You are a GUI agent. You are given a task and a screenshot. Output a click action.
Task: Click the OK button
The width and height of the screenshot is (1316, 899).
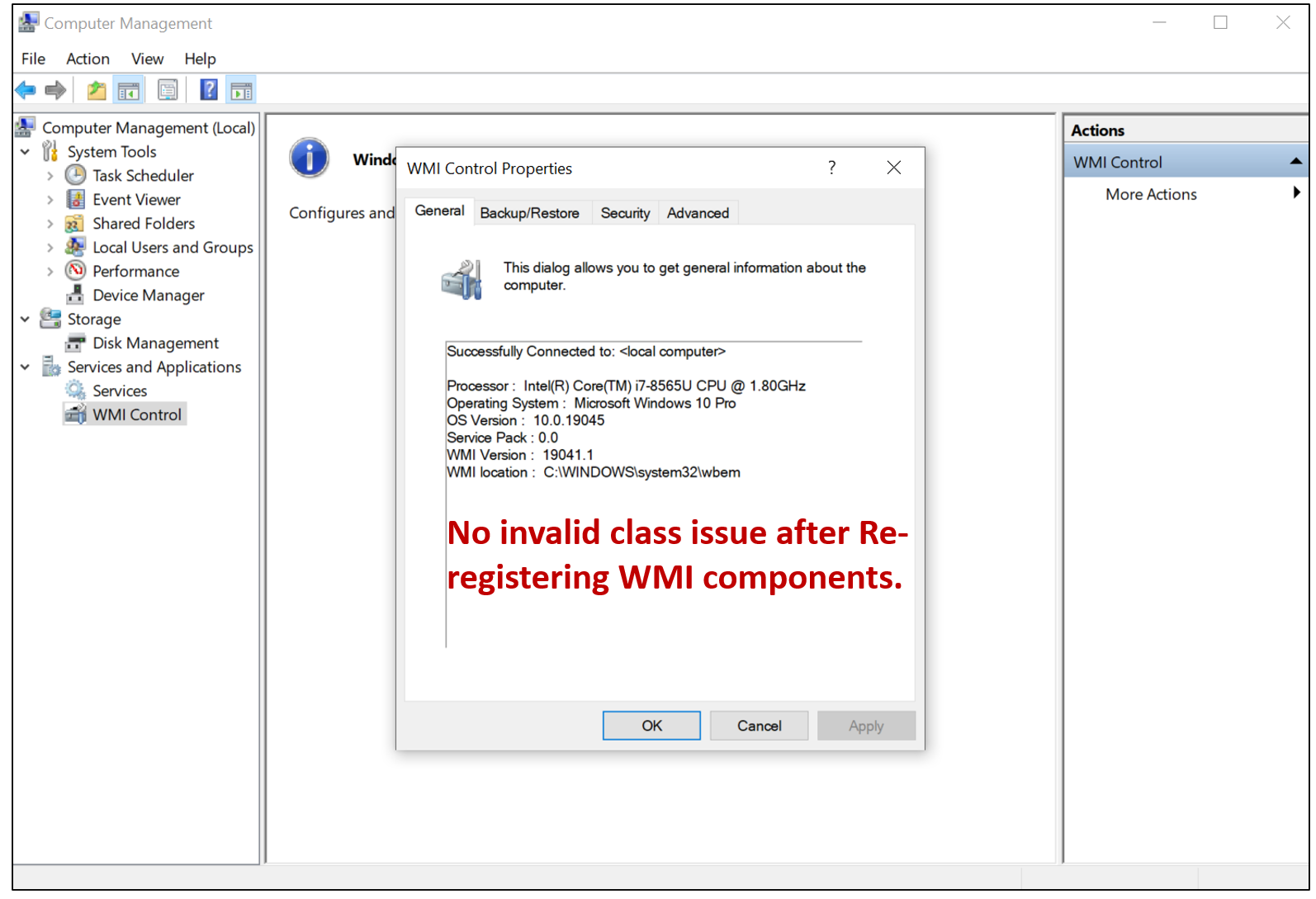(x=651, y=726)
